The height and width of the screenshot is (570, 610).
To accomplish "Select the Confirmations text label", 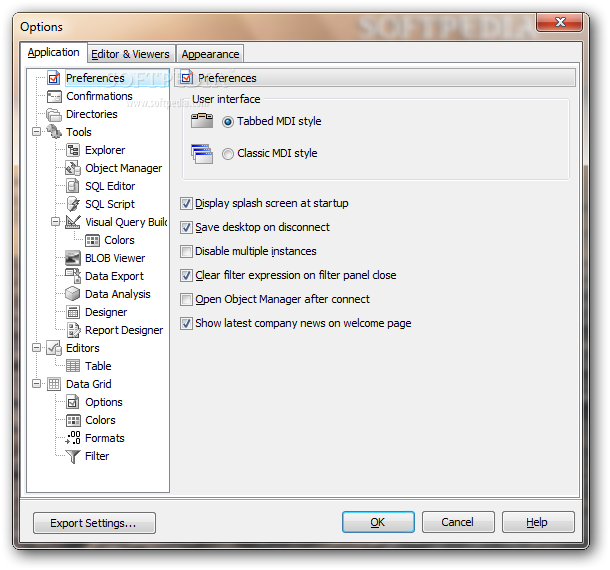I will point(100,96).
